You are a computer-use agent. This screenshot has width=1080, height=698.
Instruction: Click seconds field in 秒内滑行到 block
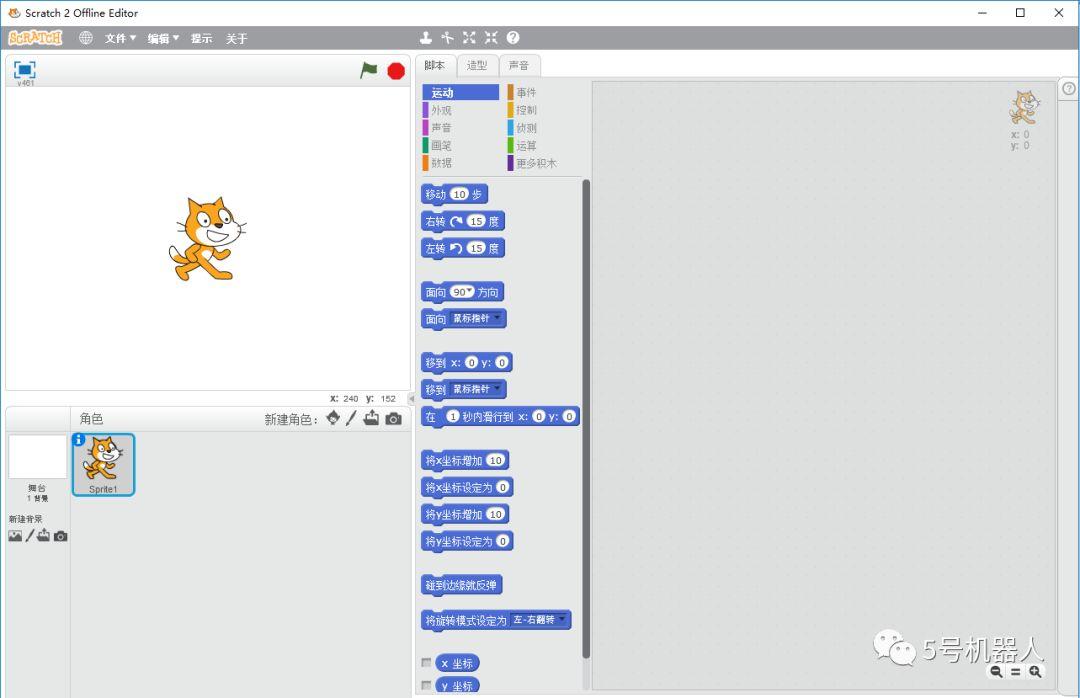point(453,416)
